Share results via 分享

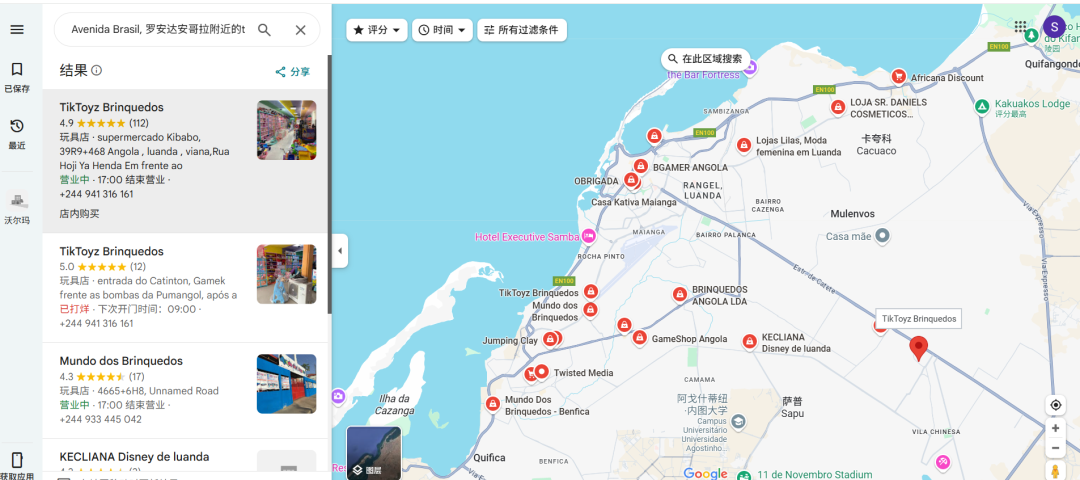pyautogui.click(x=293, y=72)
